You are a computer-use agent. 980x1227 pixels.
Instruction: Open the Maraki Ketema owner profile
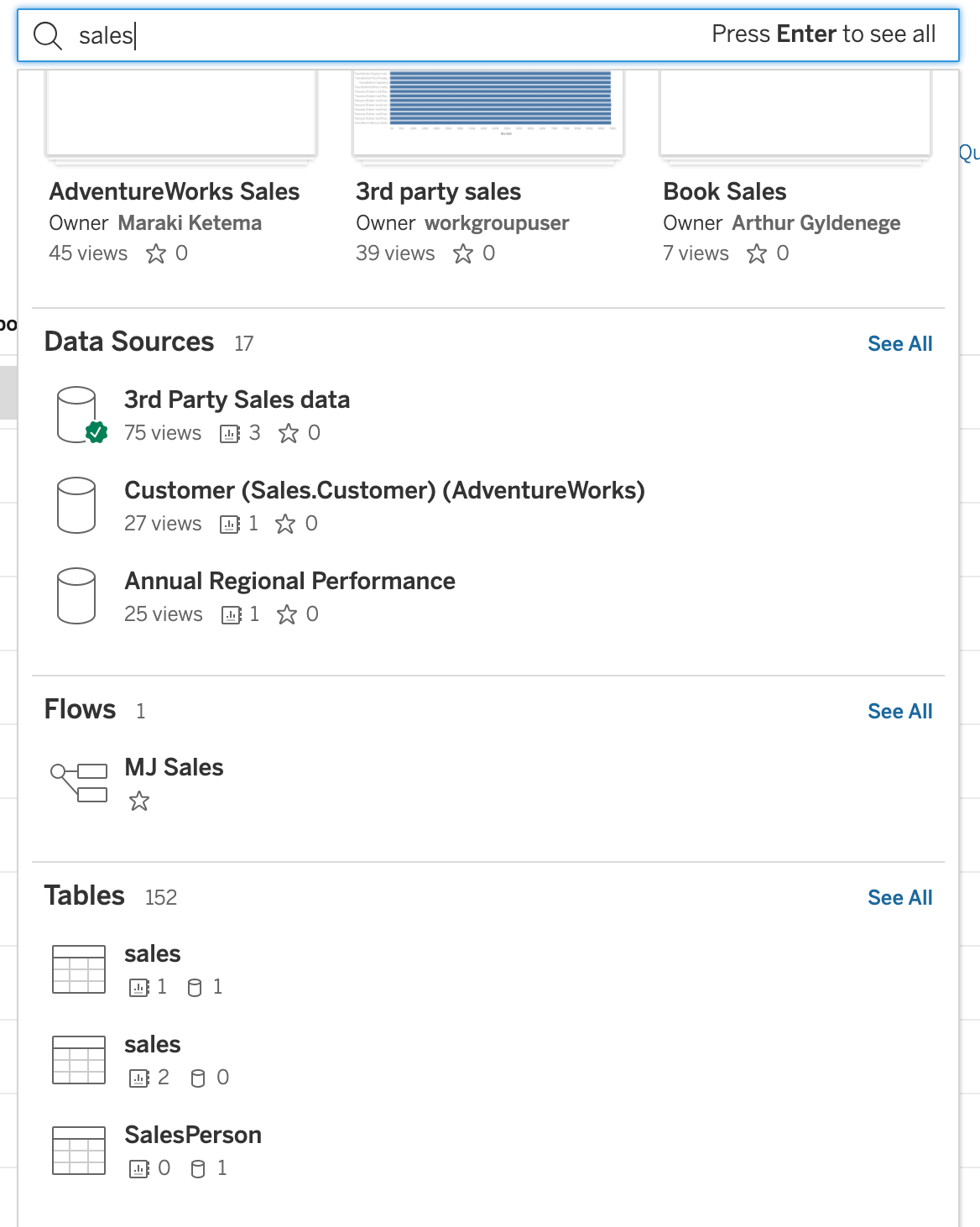click(x=190, y=222)
